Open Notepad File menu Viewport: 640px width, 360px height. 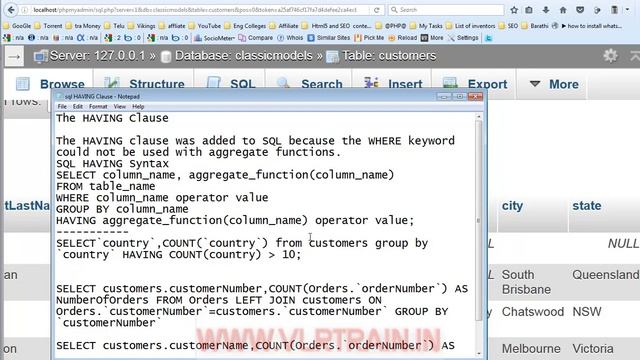[62, 107]
